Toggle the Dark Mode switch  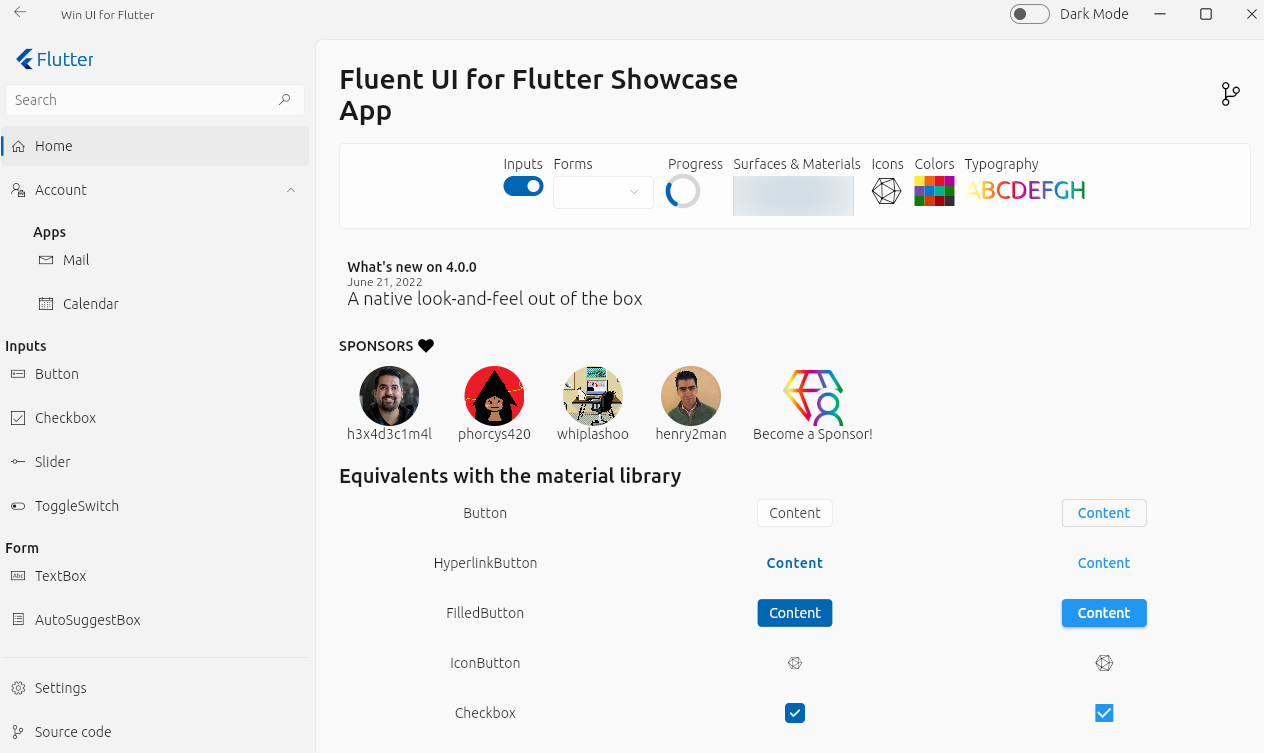pos(1029,14)
